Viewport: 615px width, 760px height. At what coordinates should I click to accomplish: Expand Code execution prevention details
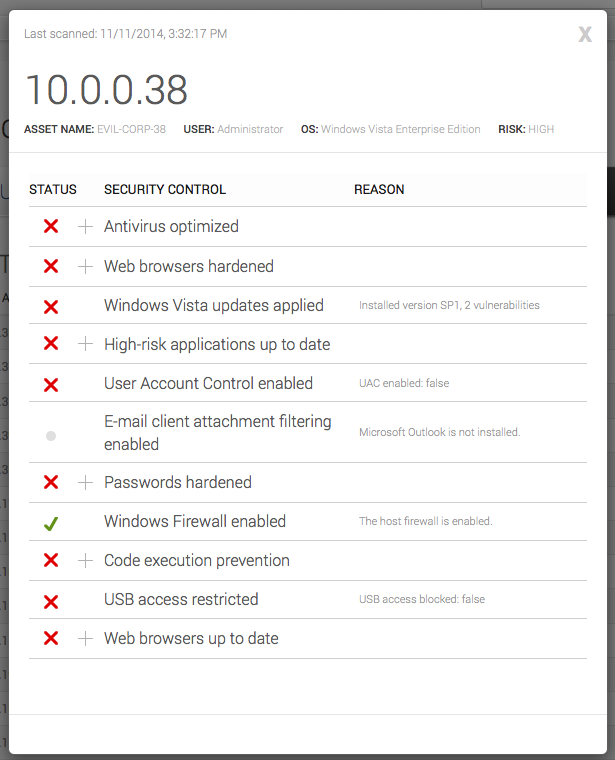[85, 561]
